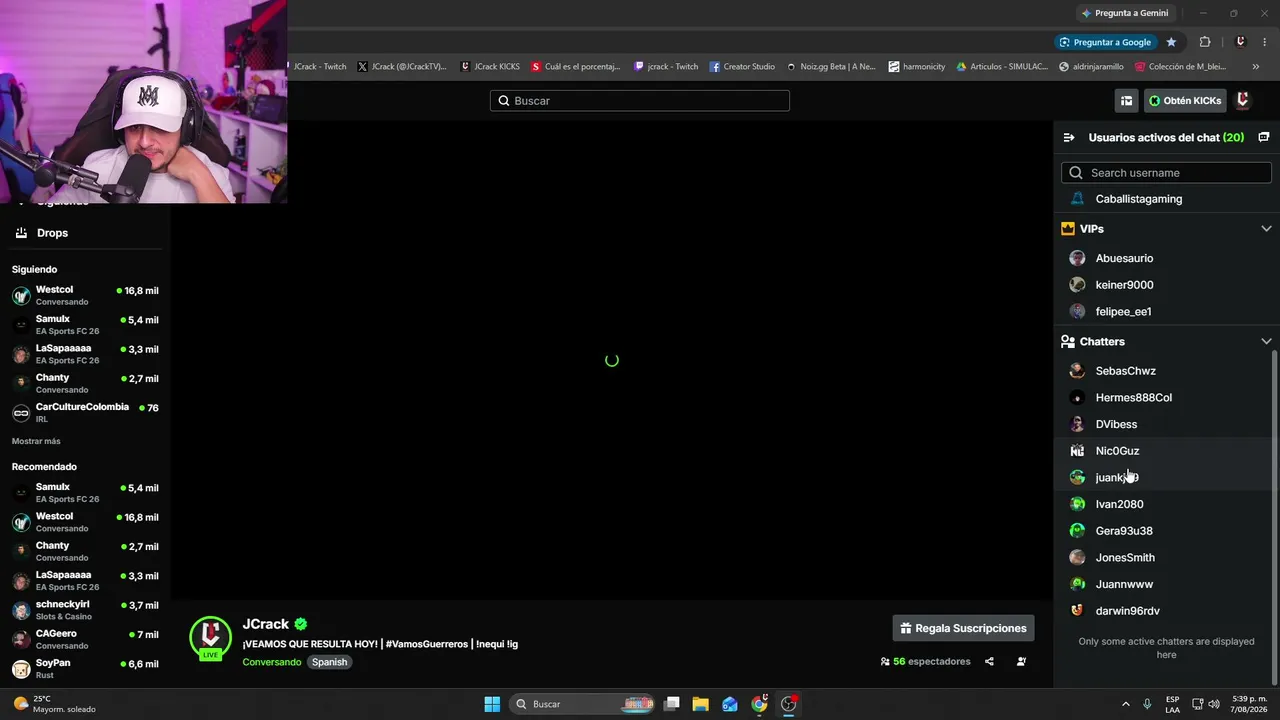Open SoyPan's channel under Recomendado

tap(85, 668)
